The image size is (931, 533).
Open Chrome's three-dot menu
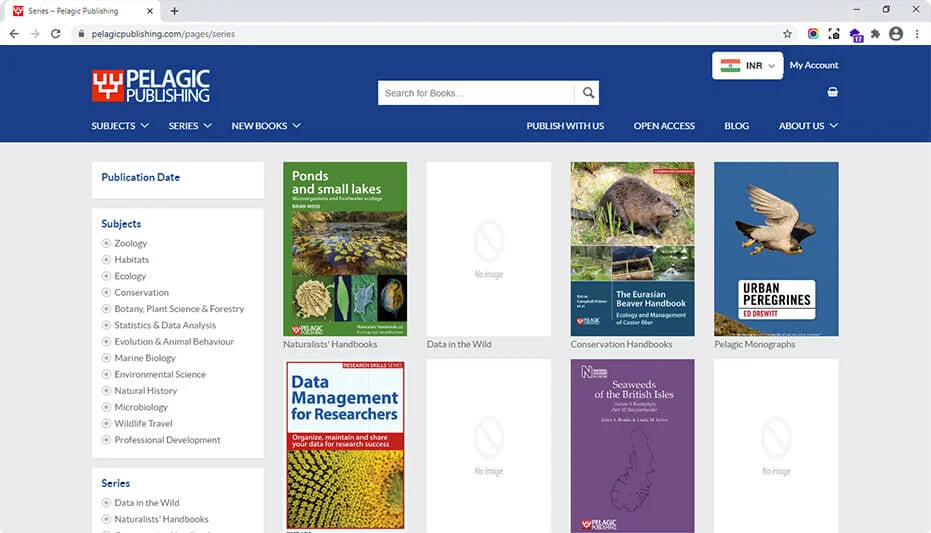click(x=916, y=34)
